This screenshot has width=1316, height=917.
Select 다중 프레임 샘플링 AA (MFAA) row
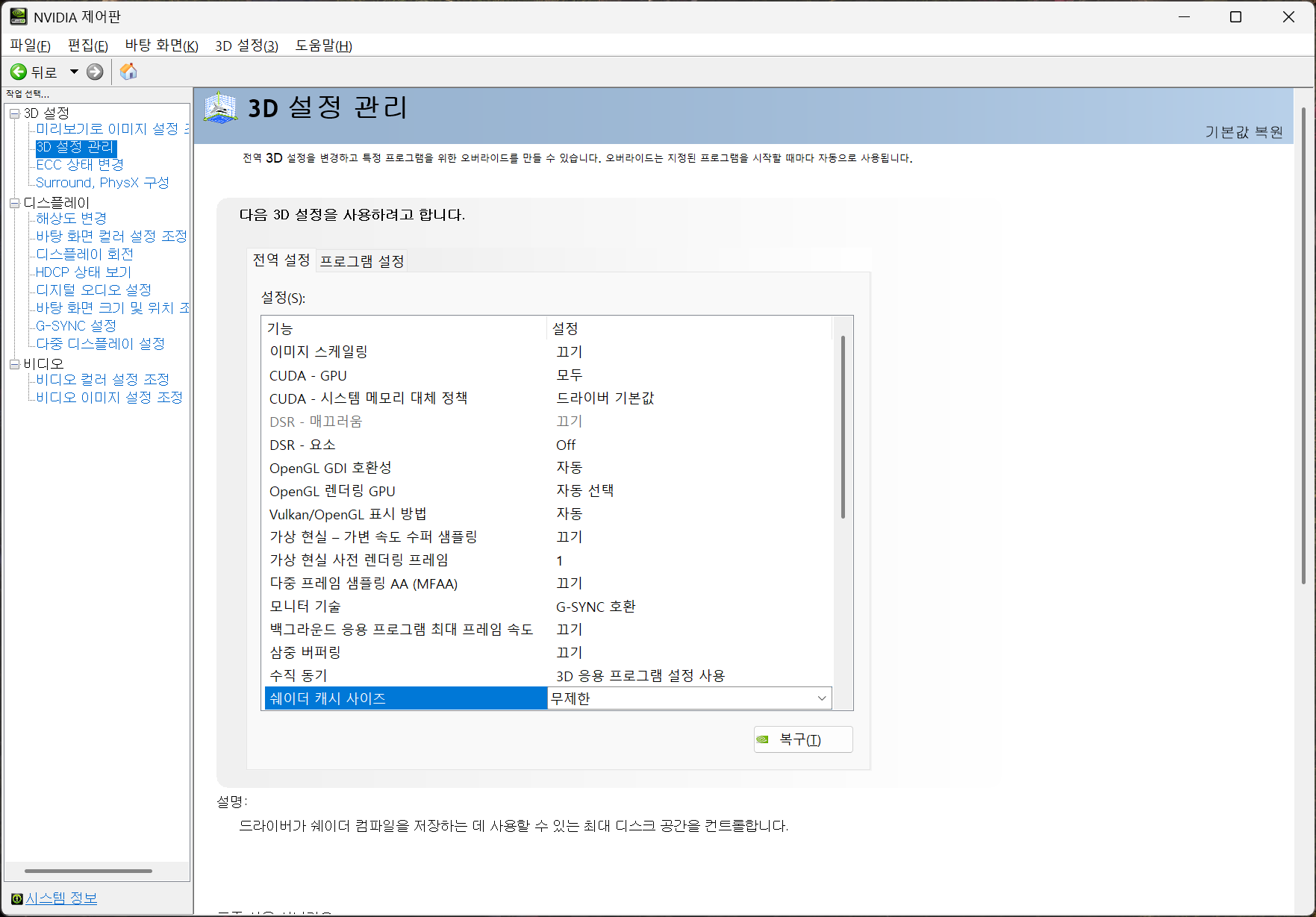(x=548, y=583)
